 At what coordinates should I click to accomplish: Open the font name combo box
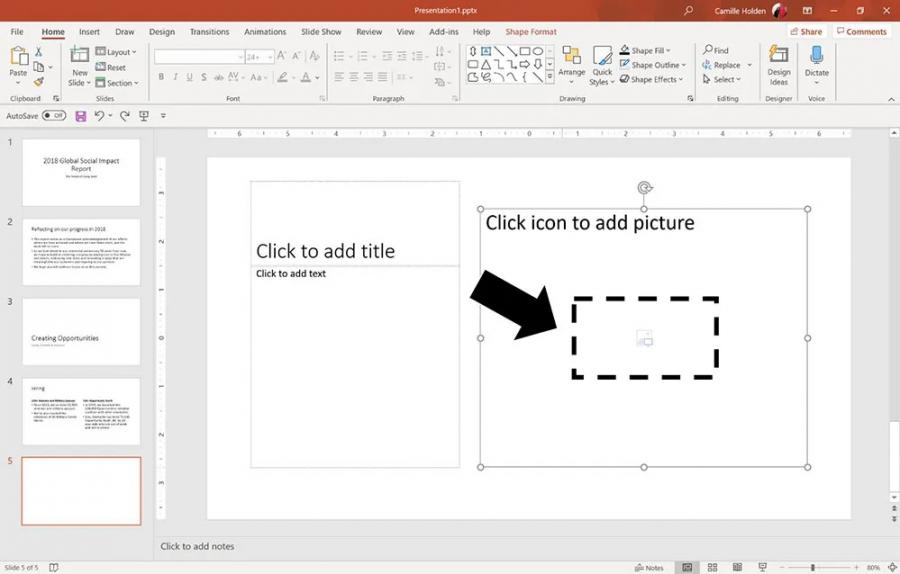click(x=199, y=56)
